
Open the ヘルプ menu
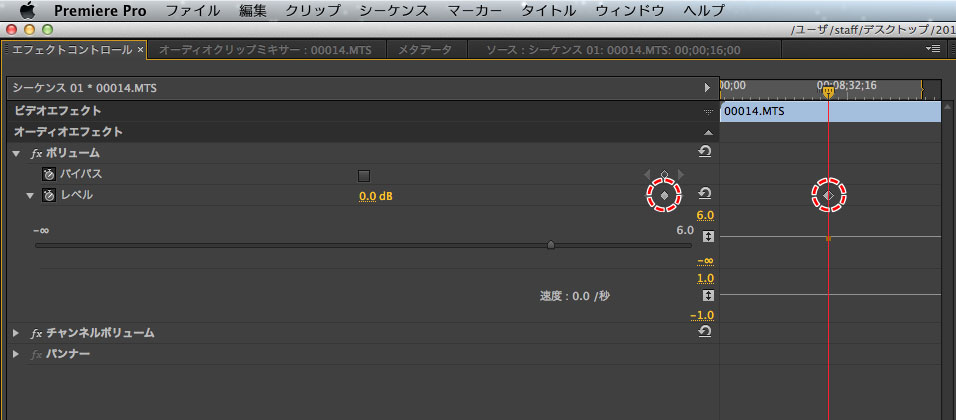704,10
